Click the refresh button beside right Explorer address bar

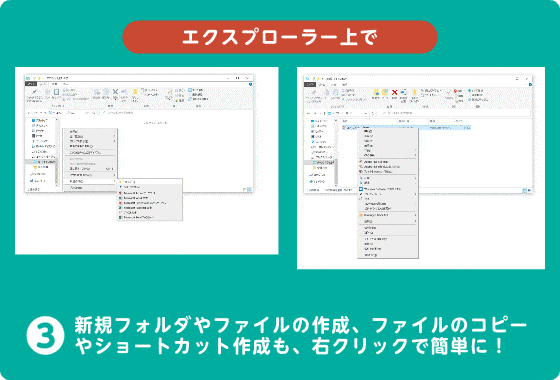click(372, 113)
